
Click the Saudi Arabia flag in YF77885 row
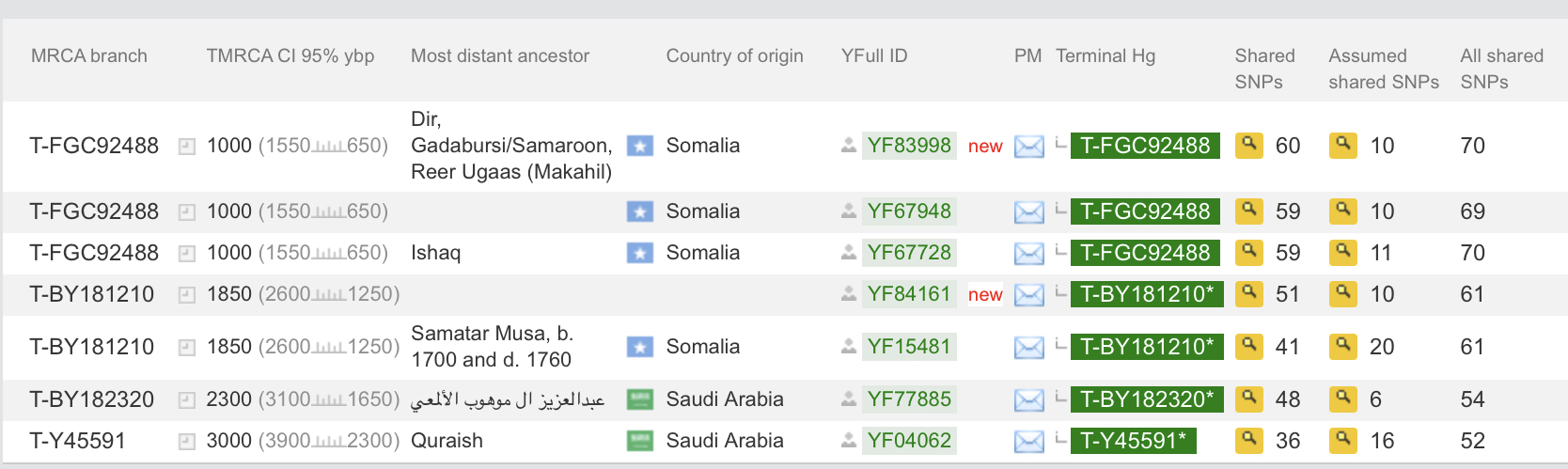pyautogui.click(x=640, y=399)
